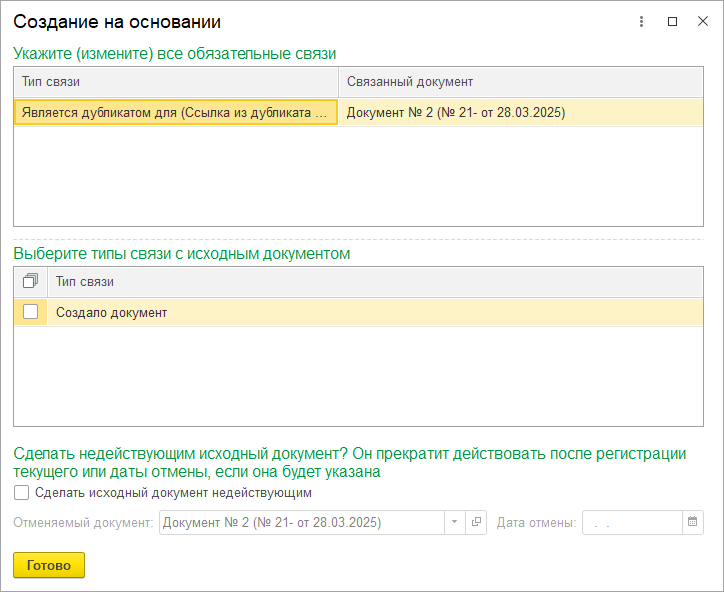Select the Является дубликатом для cell
The height and width of the screenshot is (592, 724).
click(x=175, y=113)
